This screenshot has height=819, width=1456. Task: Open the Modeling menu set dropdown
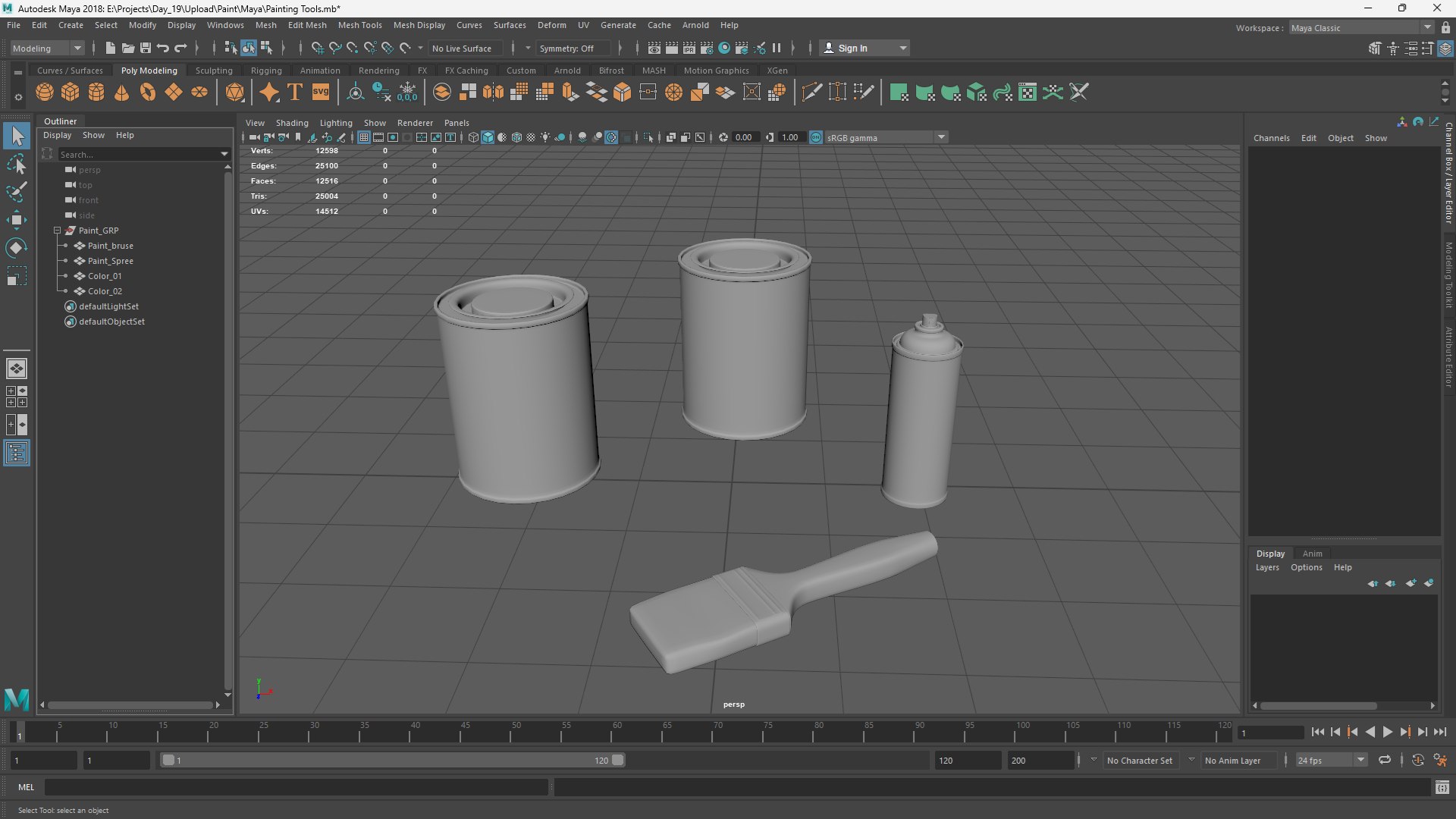click(47, 48)
